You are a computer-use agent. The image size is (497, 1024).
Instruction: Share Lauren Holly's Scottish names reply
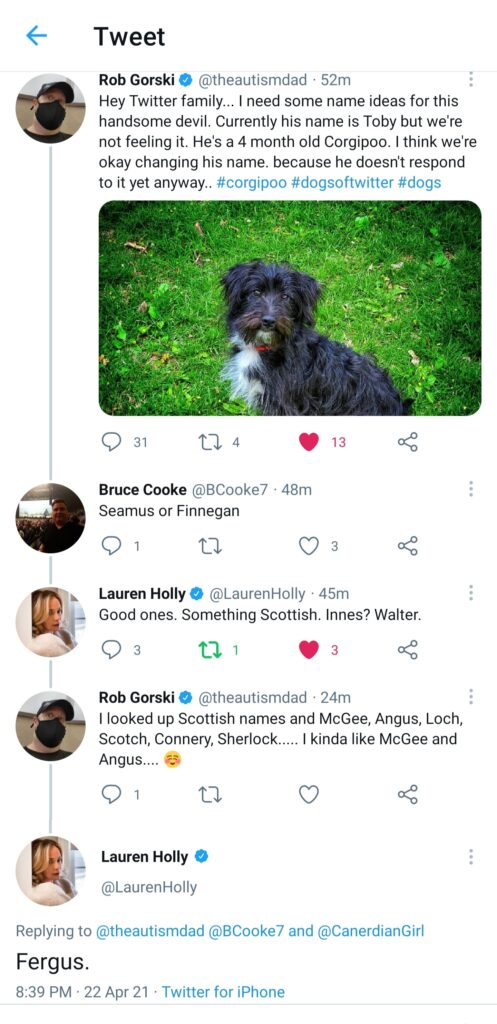[x=408, y=650]
